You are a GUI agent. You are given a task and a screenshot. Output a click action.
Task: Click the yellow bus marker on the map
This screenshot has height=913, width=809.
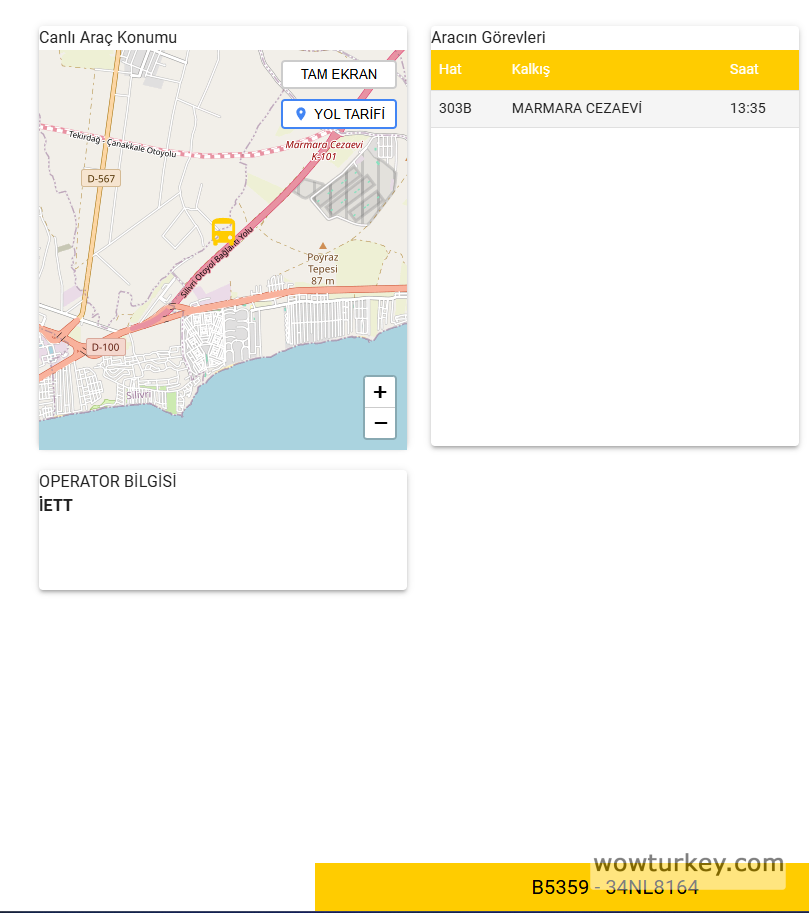(223, 232)
